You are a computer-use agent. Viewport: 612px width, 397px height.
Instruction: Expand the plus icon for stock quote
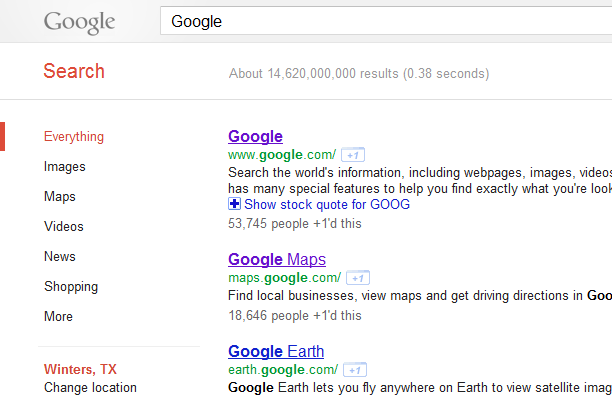(x=234, y=204)
